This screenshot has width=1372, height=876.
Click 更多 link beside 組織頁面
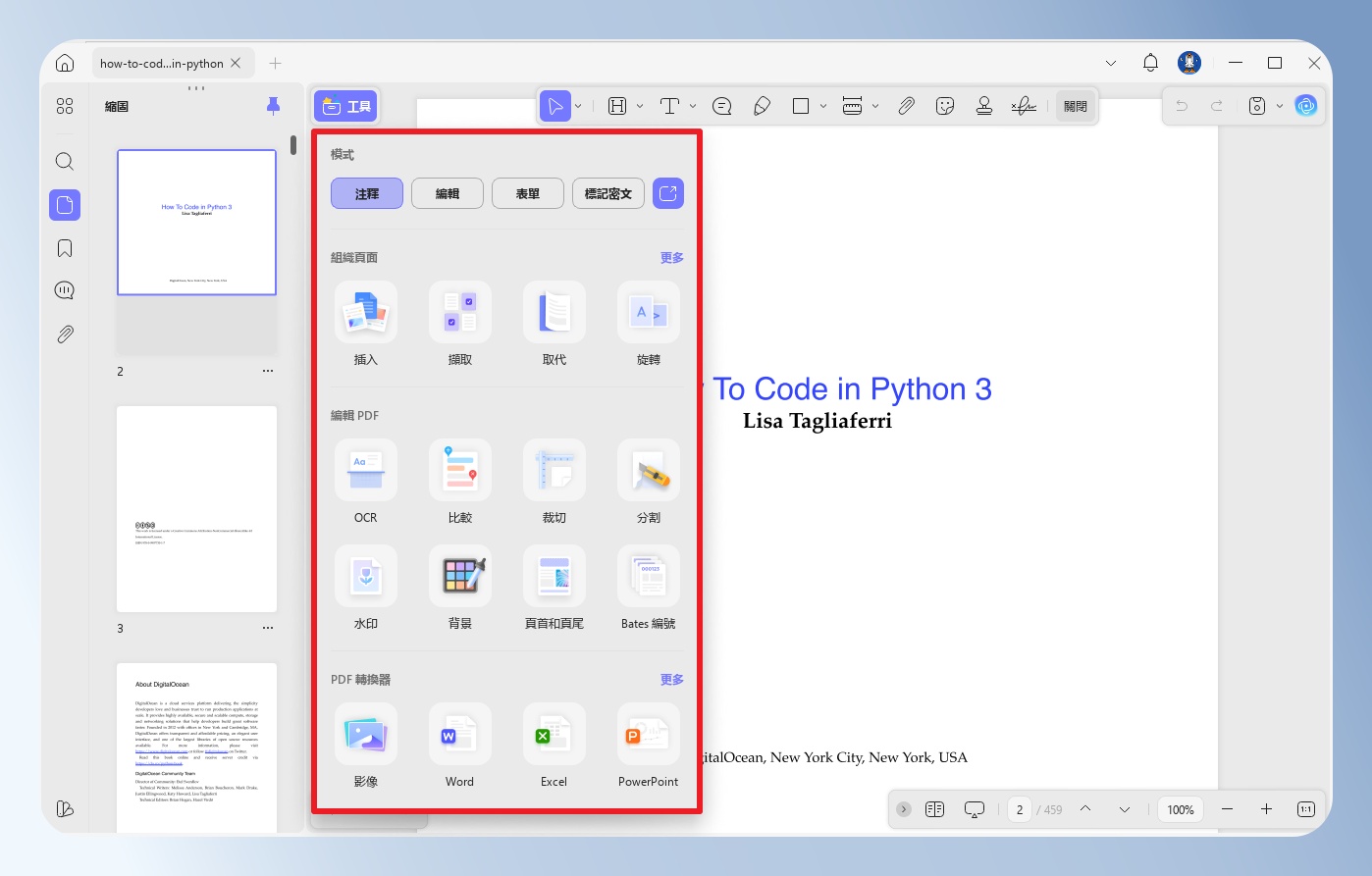(672, 258)
